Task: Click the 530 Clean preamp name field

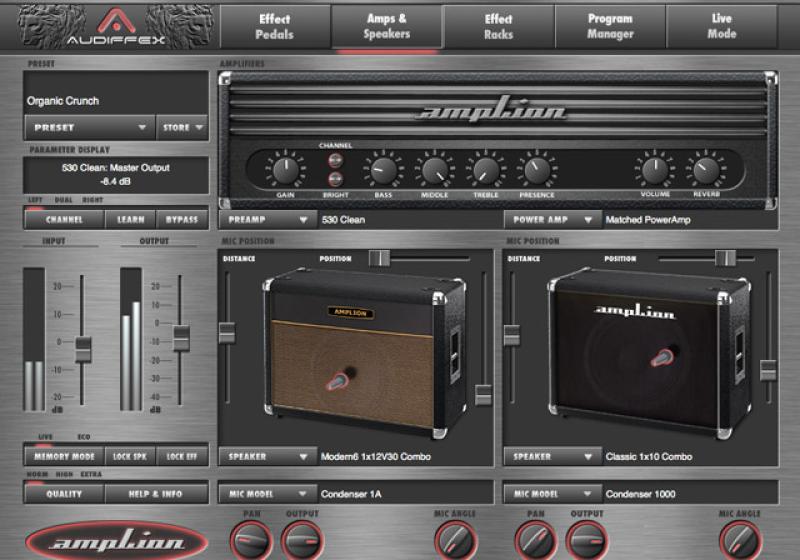Action: click(411, 220)
